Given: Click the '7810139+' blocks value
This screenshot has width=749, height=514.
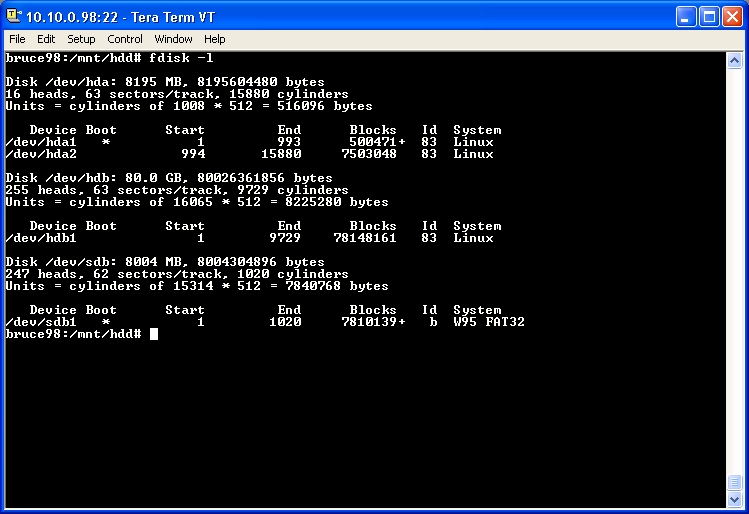Looking at the screenshot, I should [x=373, y=322].
